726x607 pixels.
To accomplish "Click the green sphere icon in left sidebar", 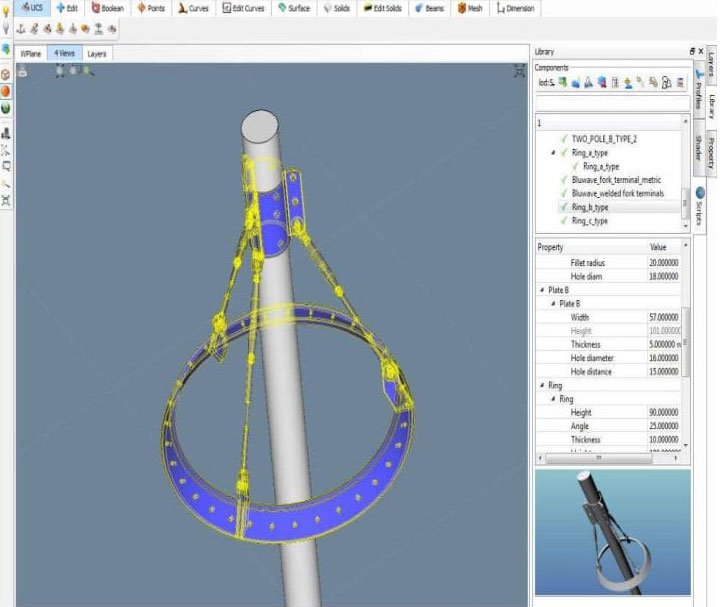I will [6, 108].
